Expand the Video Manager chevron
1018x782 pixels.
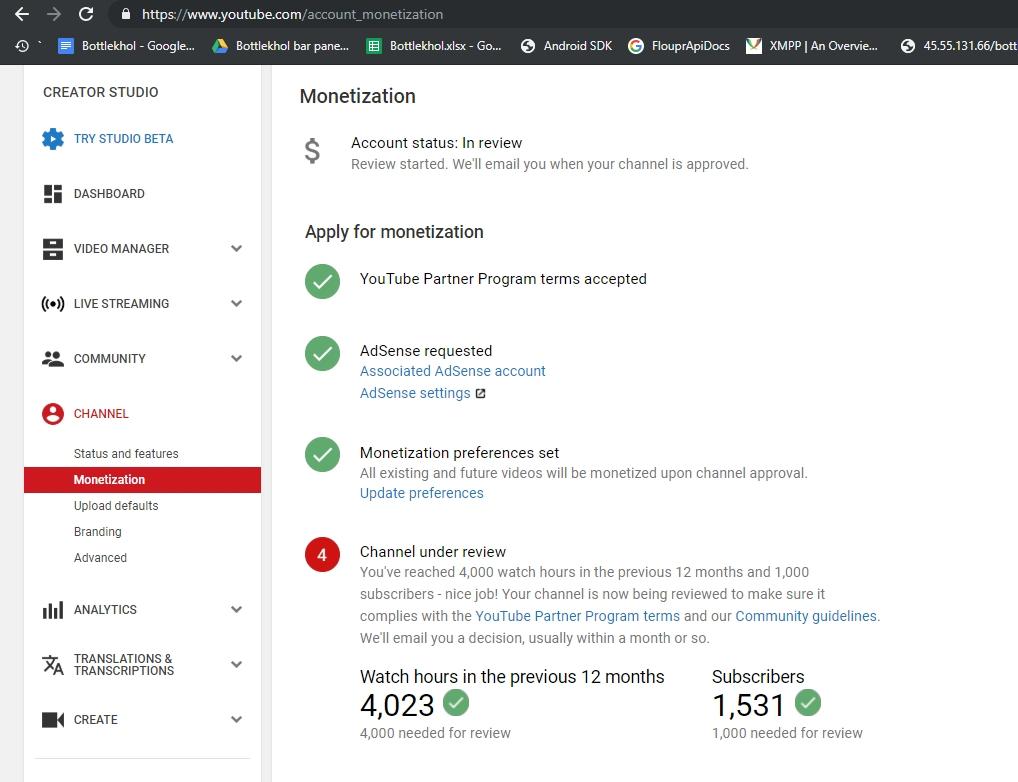pyautogui.click(x=236, y=249)
